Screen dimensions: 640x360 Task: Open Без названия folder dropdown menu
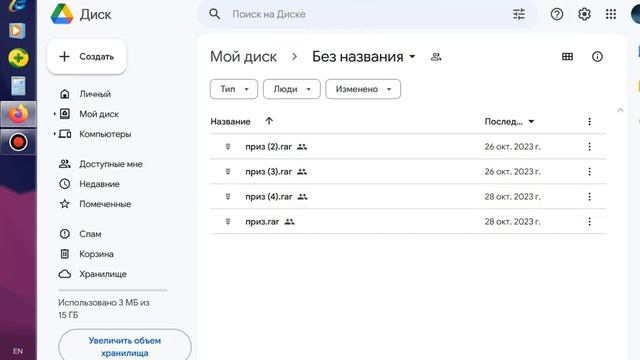coord(412,57)
